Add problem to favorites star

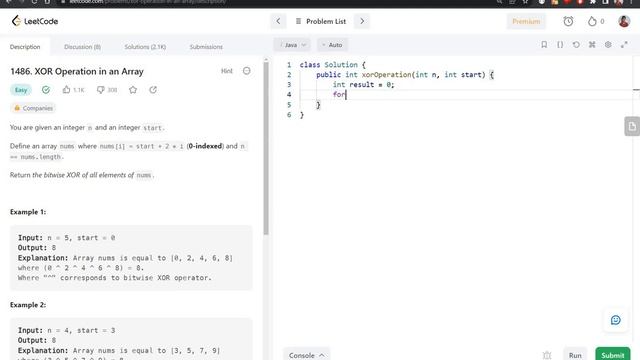(x=133, y=90)
